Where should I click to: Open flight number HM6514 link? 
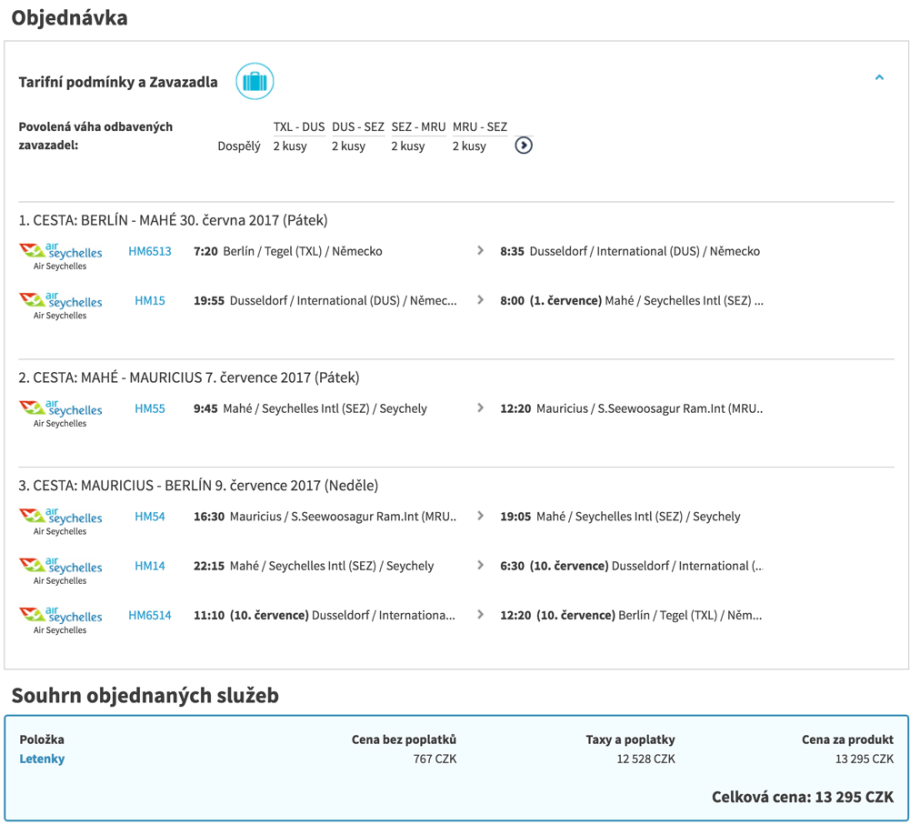(150, 615)
